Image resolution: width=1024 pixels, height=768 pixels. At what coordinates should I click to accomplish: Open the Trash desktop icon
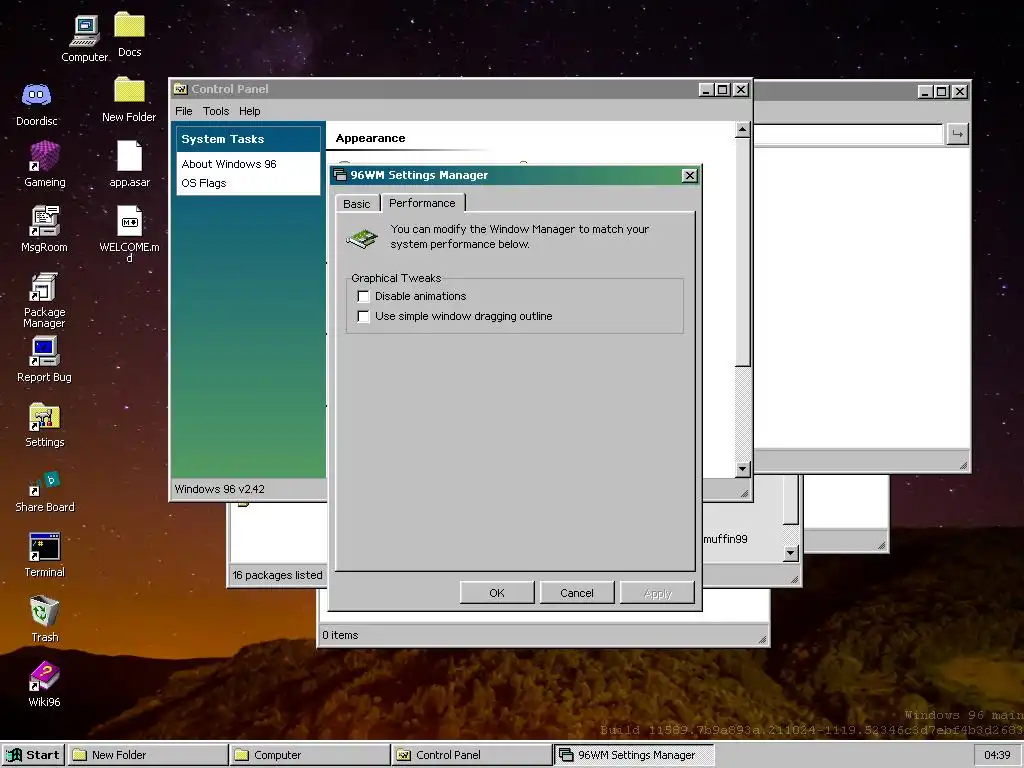click(x=44, y=619)
